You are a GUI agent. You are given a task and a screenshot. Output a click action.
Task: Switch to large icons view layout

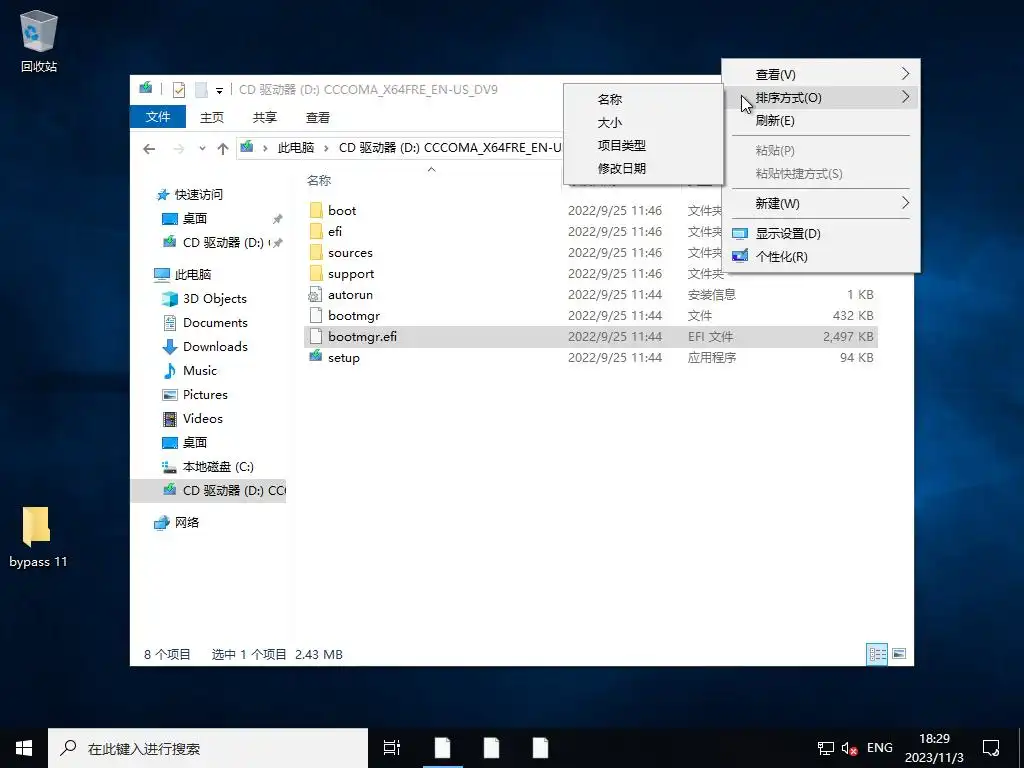pos(899,654)
